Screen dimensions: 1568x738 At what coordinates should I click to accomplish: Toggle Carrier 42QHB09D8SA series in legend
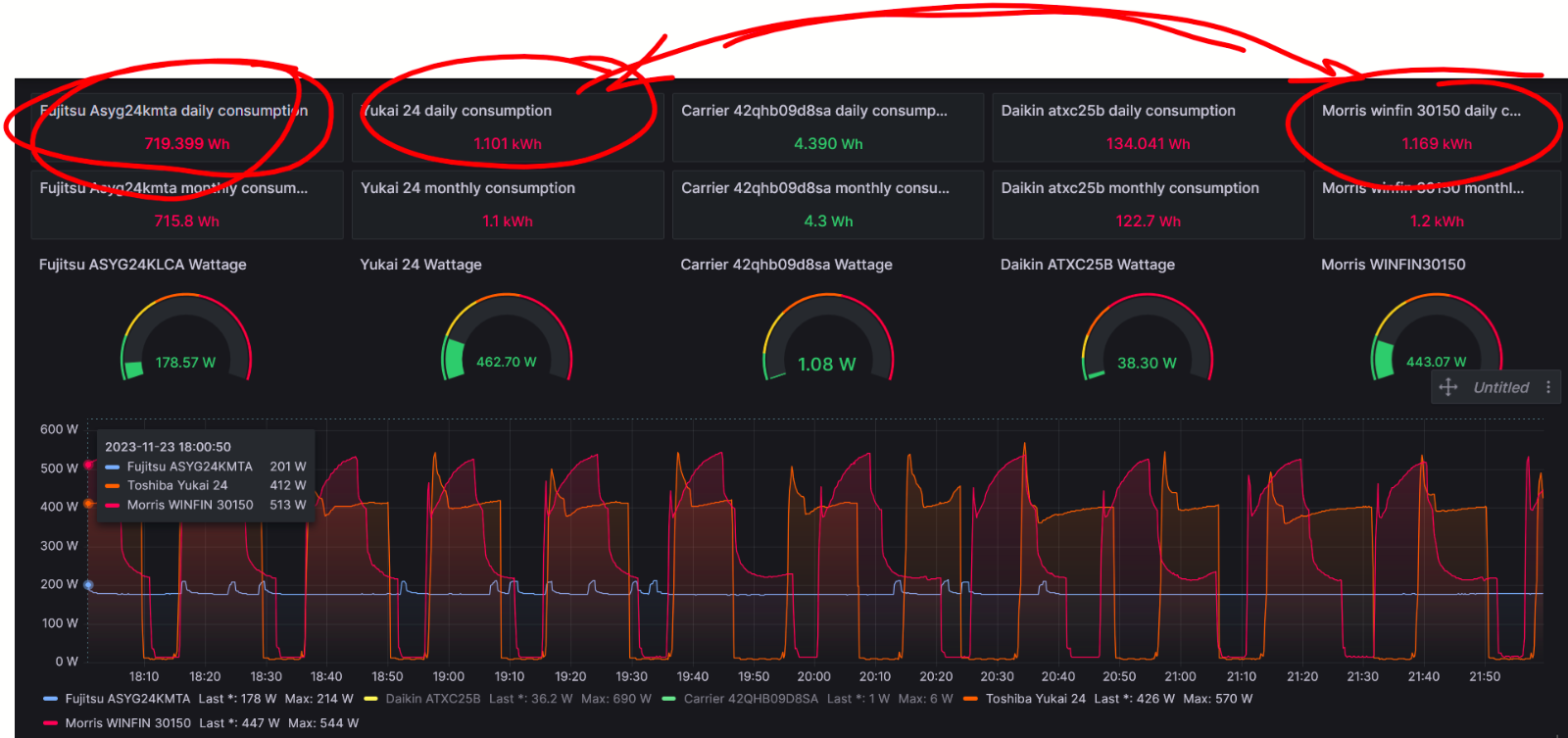pos(751,699)
